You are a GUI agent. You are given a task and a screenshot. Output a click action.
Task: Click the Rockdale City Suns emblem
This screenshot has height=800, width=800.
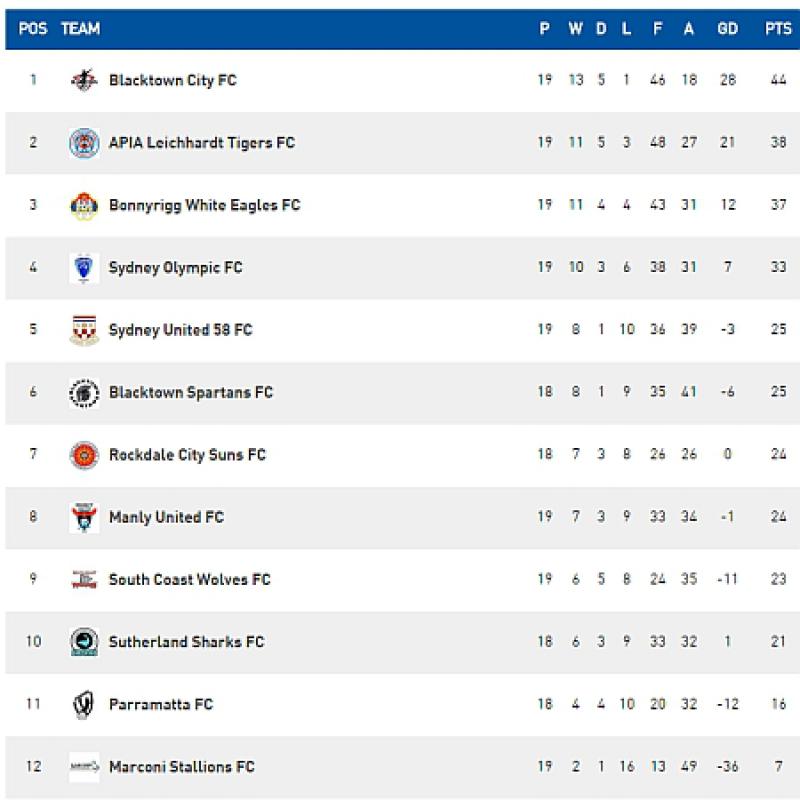click(x=84, y=455)
